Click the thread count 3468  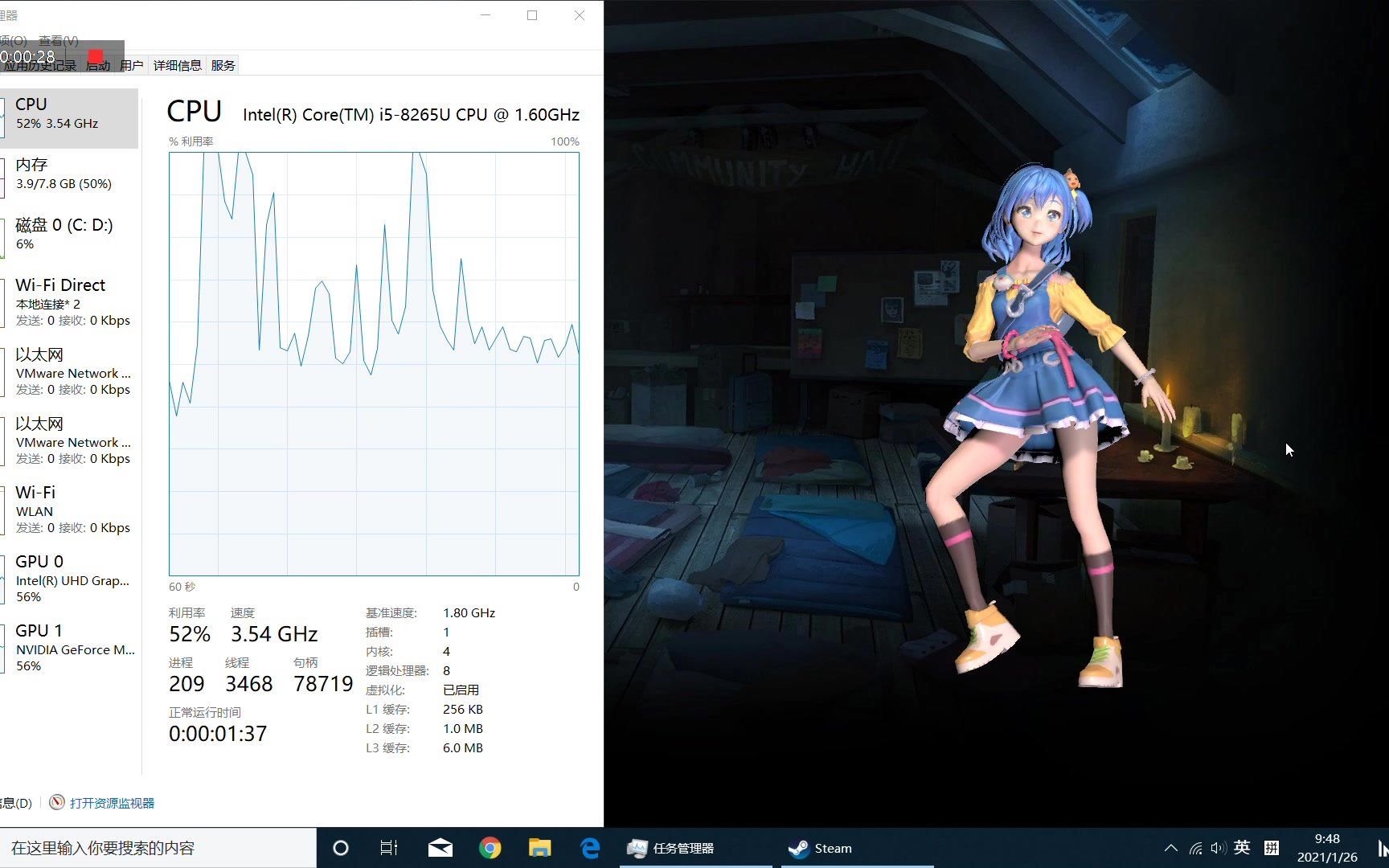[249, 684]
